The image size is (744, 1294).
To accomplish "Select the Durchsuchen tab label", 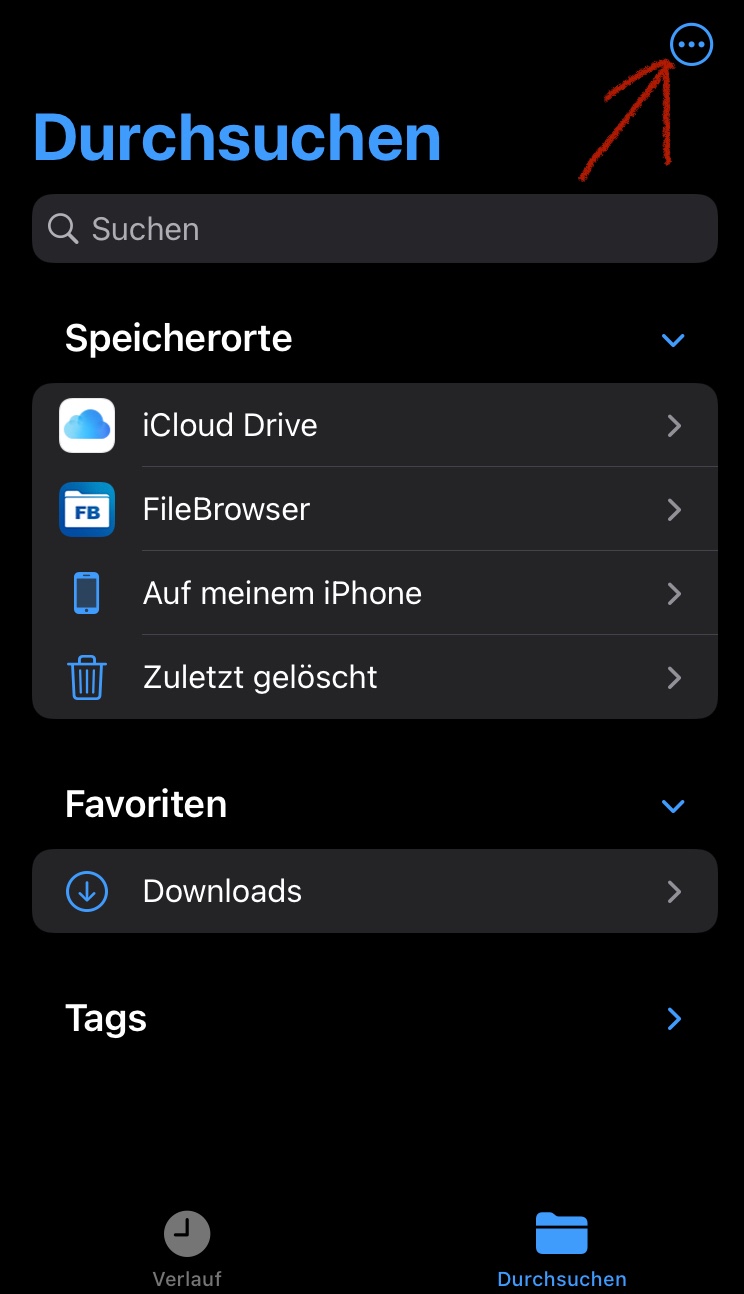I will [x=562, y=1279].
